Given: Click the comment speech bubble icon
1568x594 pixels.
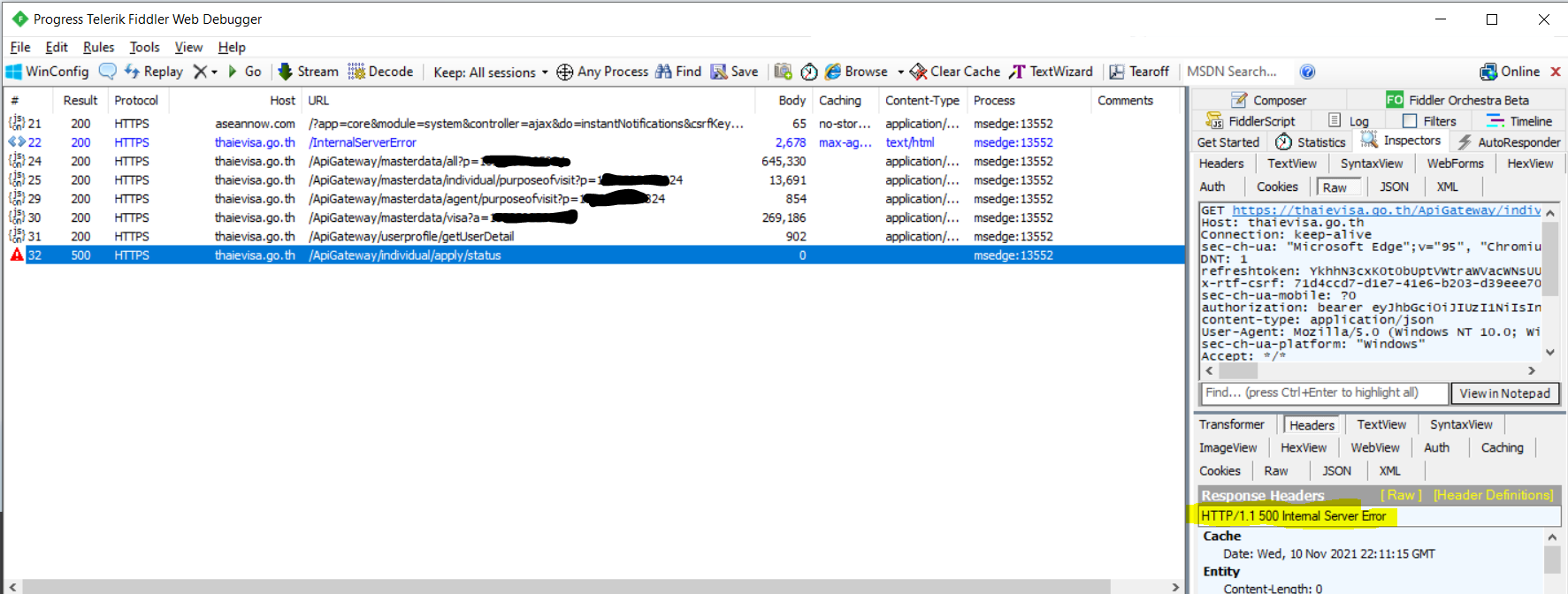Looking at the screenshot, I should click(x=107, y=72).
